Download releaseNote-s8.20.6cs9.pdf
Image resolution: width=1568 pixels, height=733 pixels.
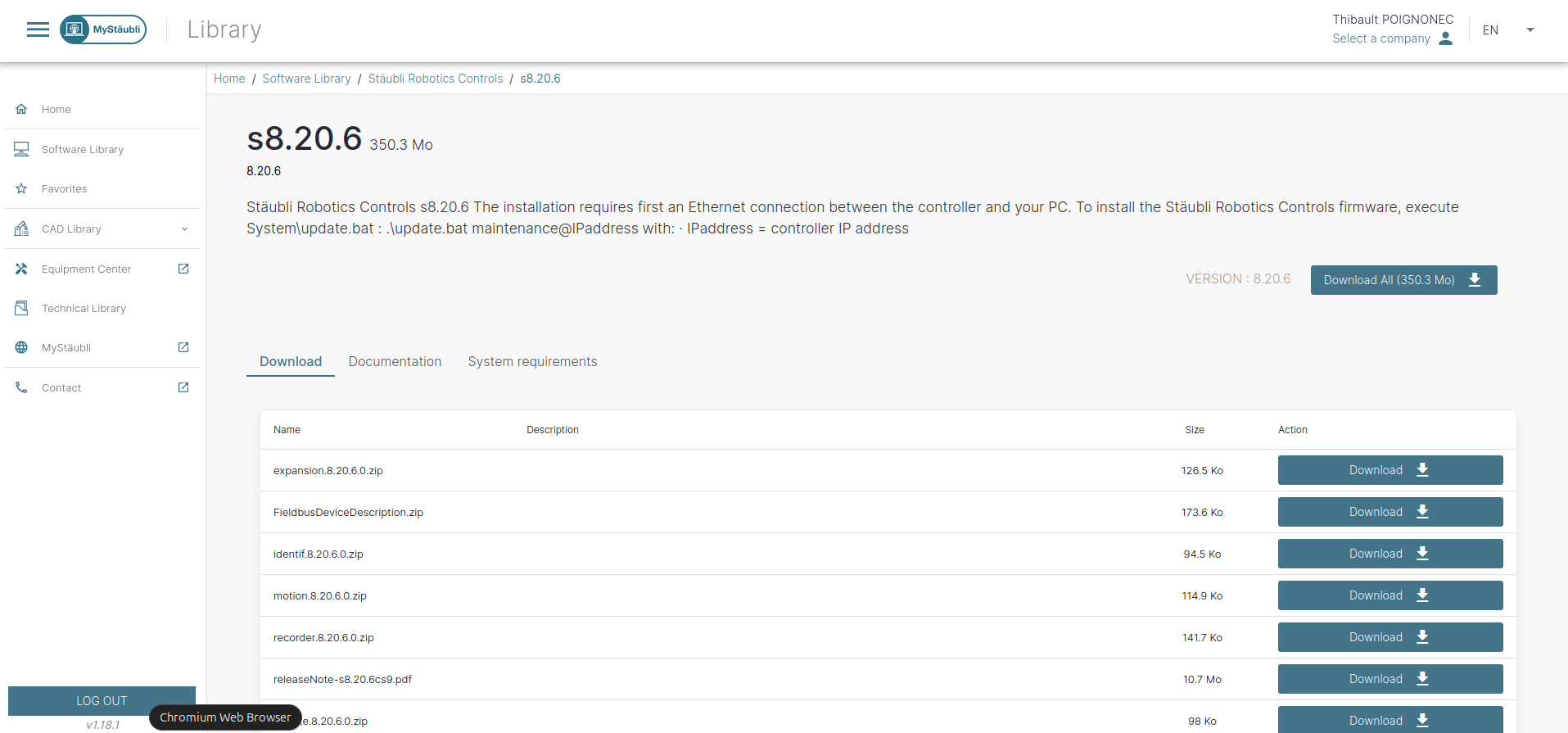point(1390,679)
